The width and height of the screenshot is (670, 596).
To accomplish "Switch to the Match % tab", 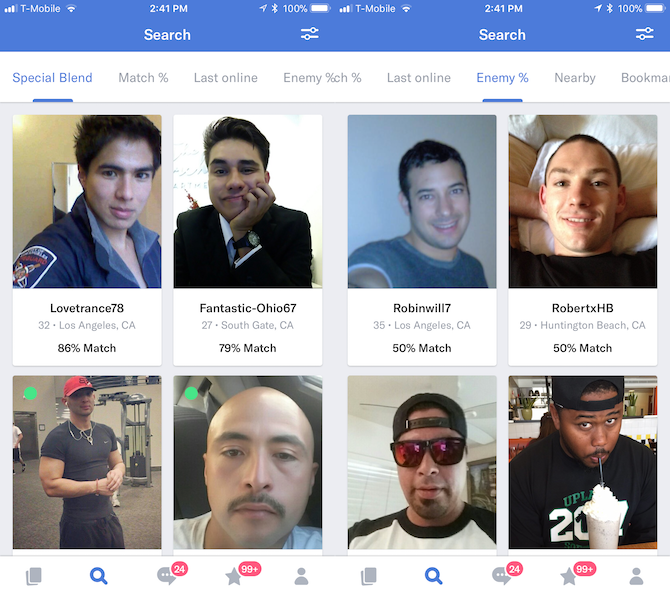I will pyautogui.click(x=143, y=78).
